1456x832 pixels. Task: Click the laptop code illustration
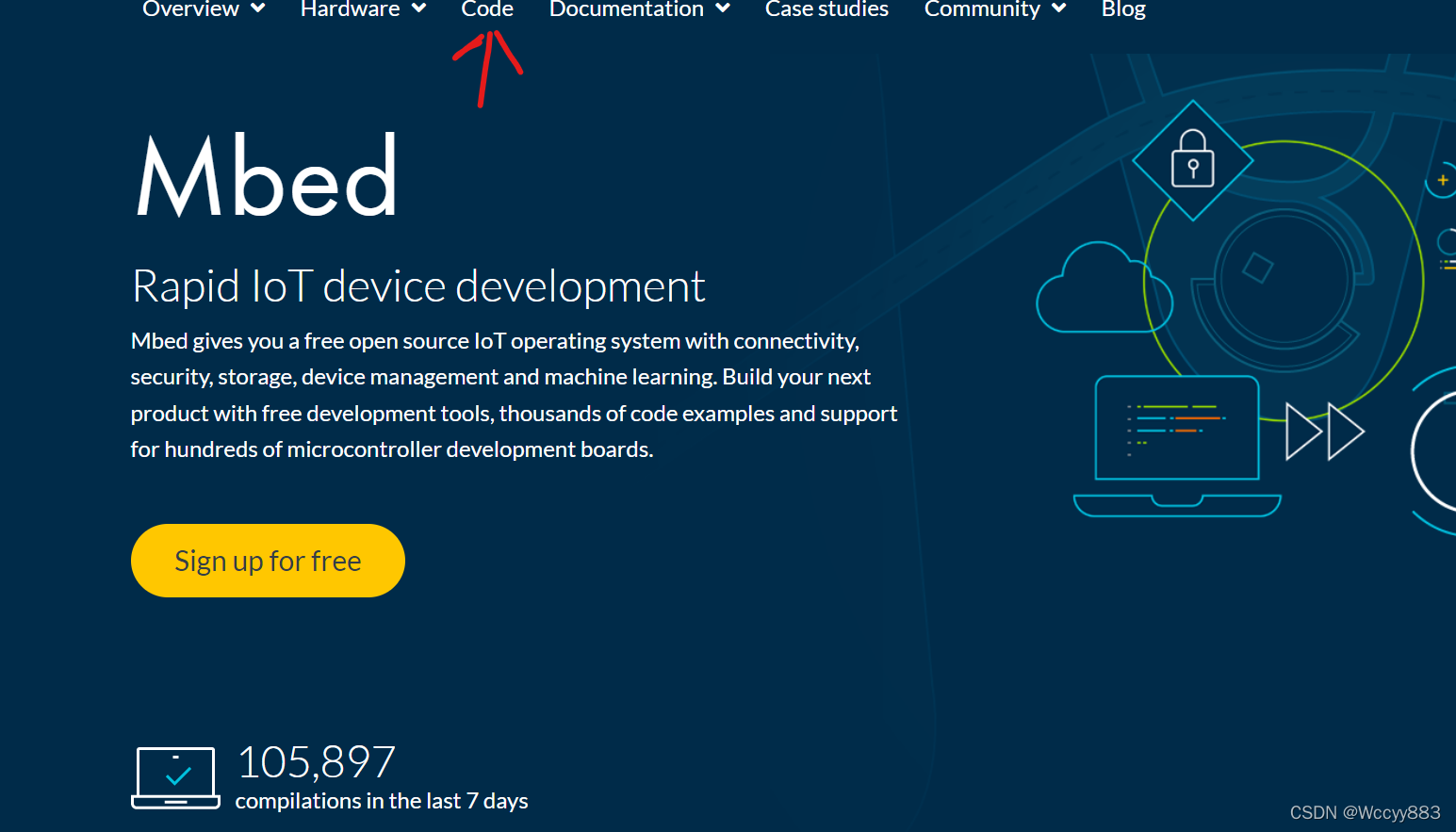click(x=1177, y=446)
